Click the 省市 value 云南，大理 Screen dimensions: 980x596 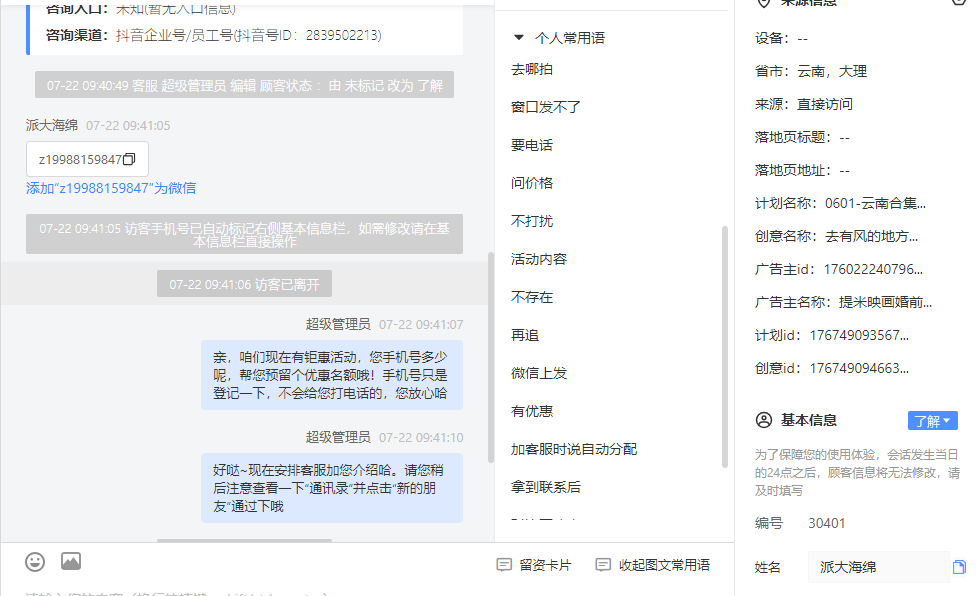[x=832, y=72]
